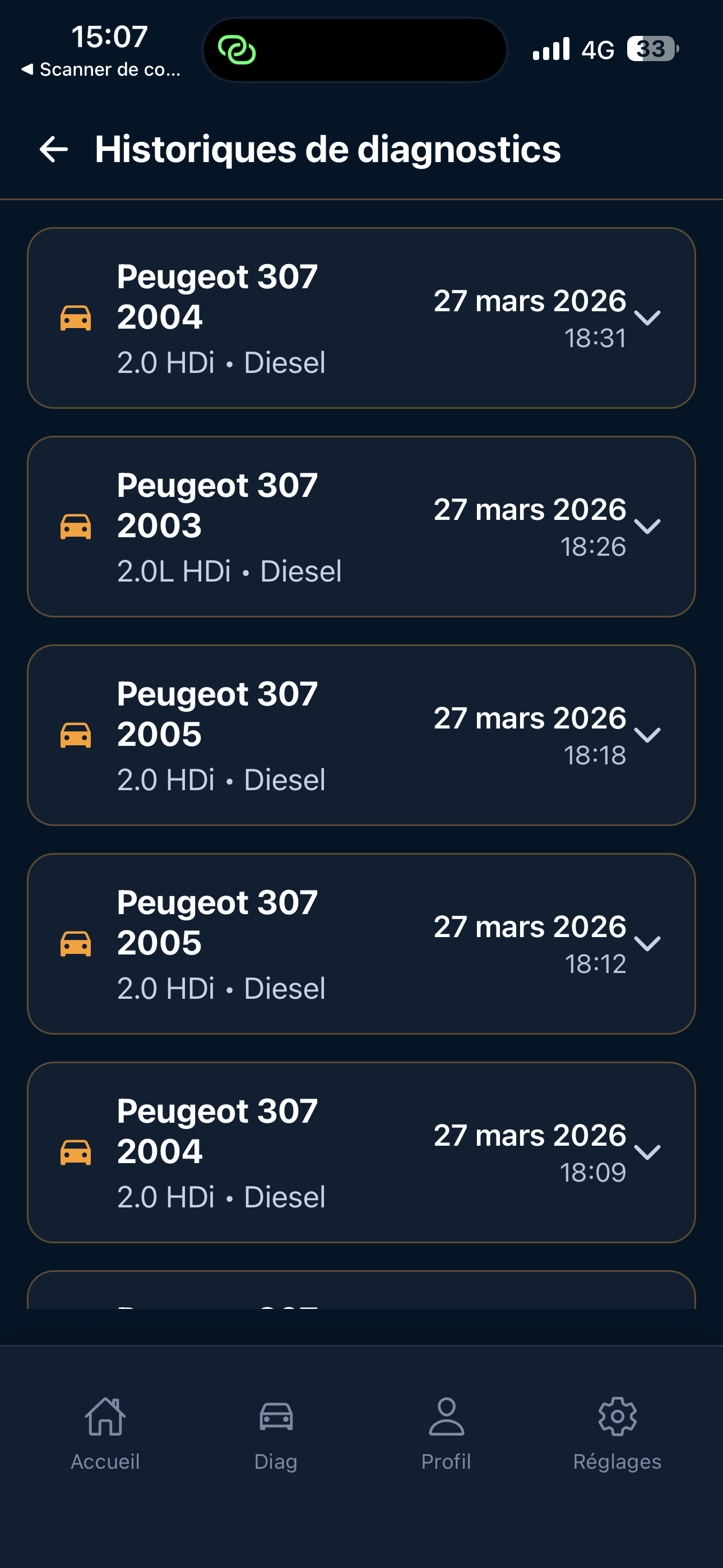Tap the back arrow in header
This screenshot has height=1568, width=723.
pyautogui.click(x=54, y=149)
